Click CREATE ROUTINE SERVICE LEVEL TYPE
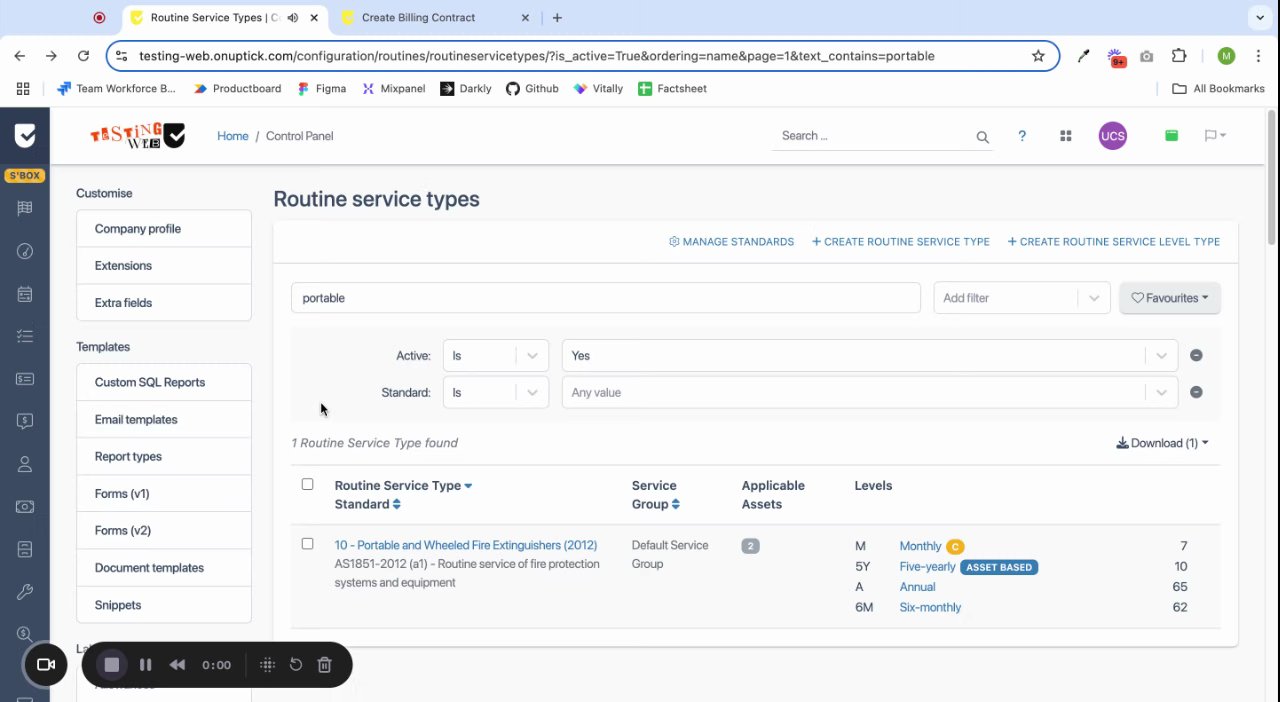The width and height of the screenshot is (1280, 702). (x=1113, y=242)
